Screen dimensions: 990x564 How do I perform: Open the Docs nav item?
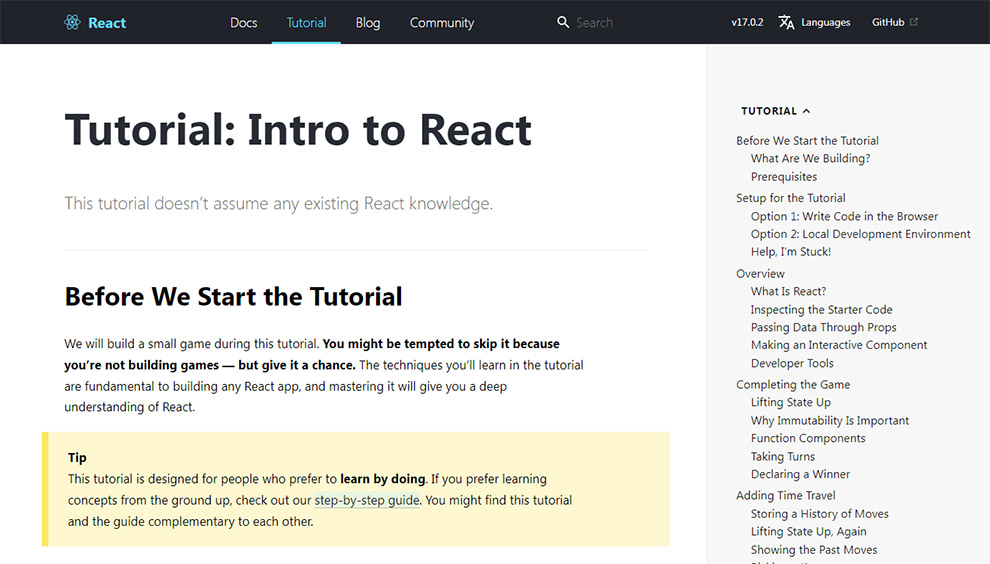coord(244,23)
